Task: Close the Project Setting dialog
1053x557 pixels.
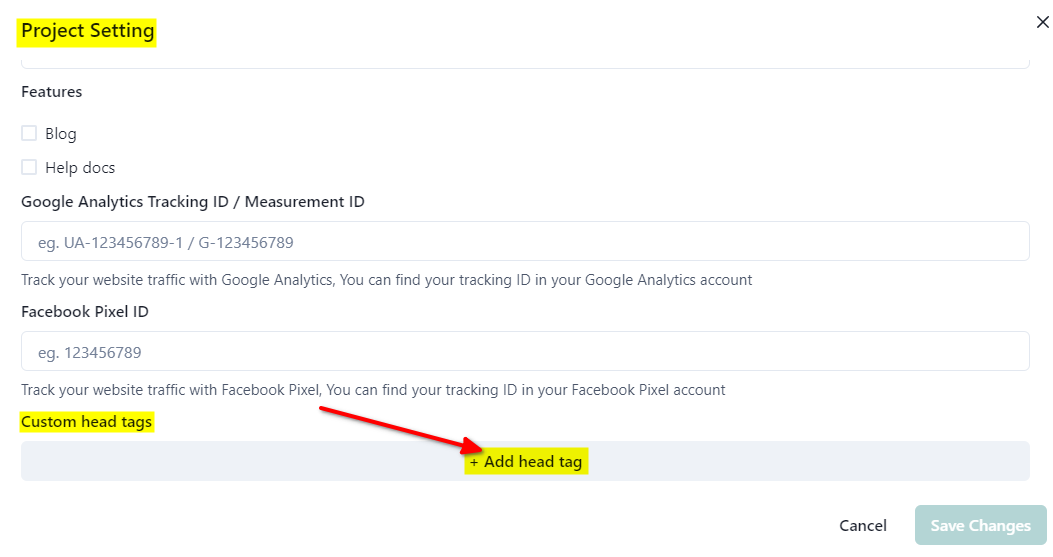Action: (1042, 22)
